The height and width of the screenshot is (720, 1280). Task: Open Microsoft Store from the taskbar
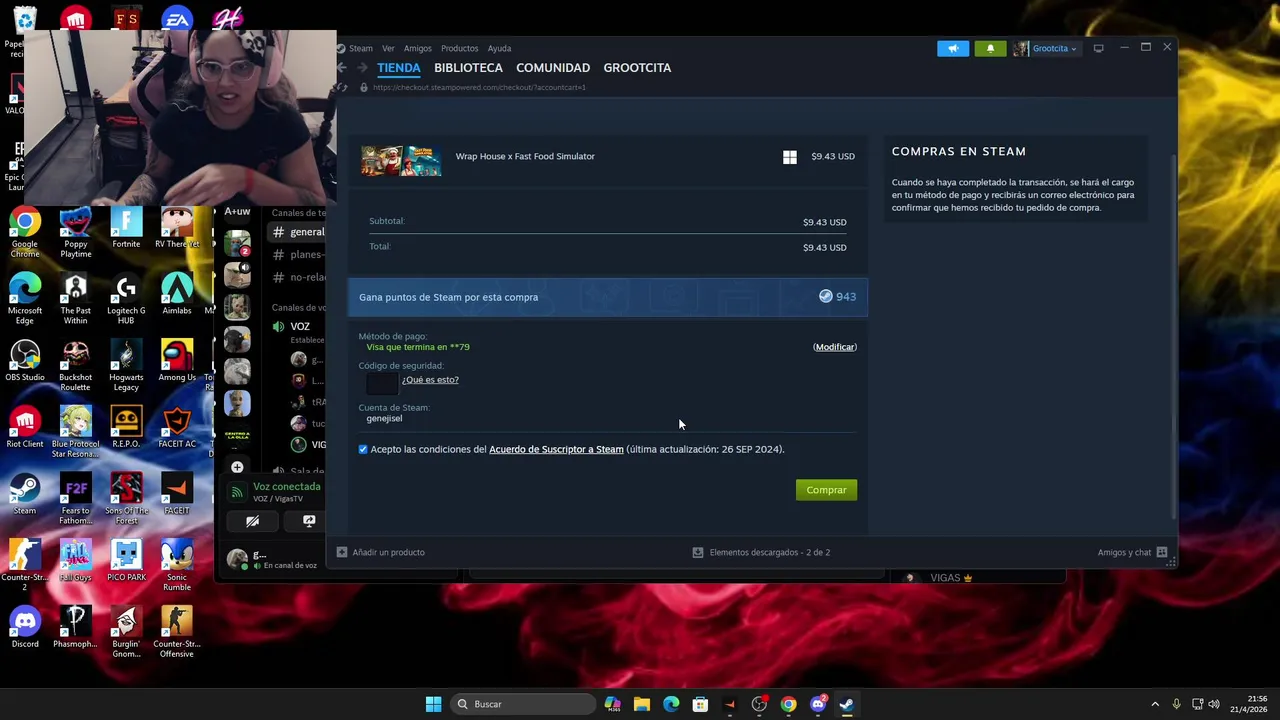pyautogui.click(x=700, y=704)
